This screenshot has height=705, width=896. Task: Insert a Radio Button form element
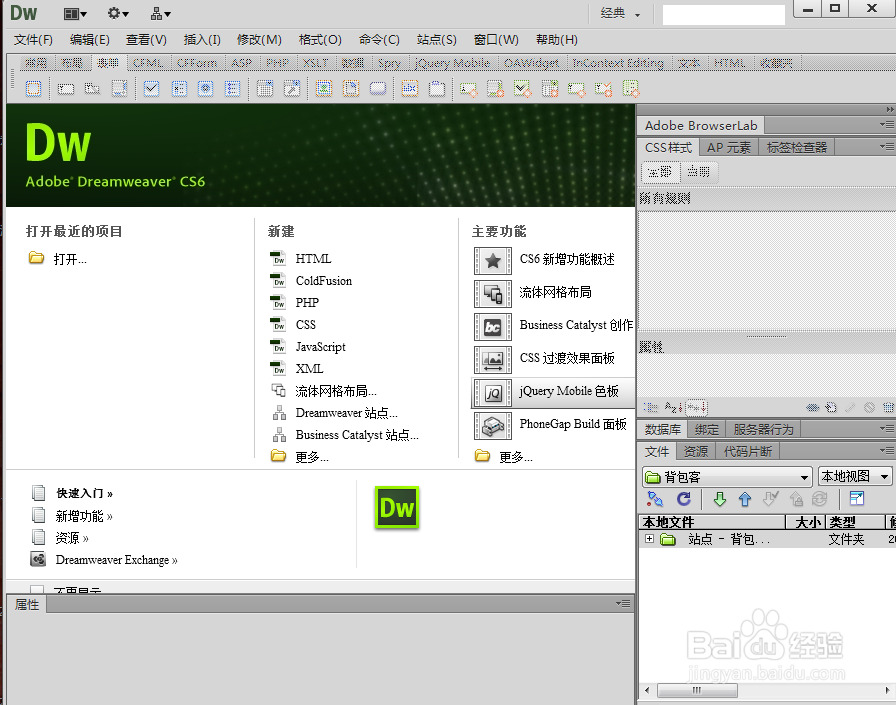point(206,89)
